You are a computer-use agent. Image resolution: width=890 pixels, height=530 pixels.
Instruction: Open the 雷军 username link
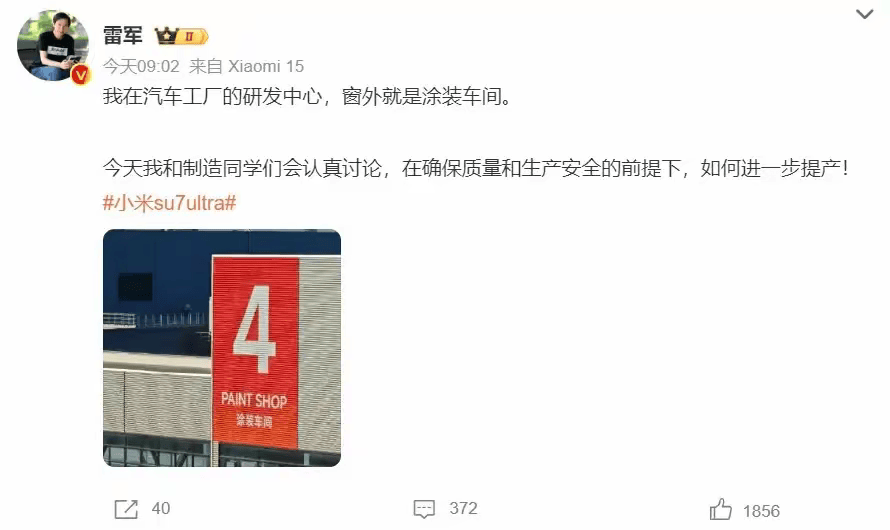[x=123, y=36]
